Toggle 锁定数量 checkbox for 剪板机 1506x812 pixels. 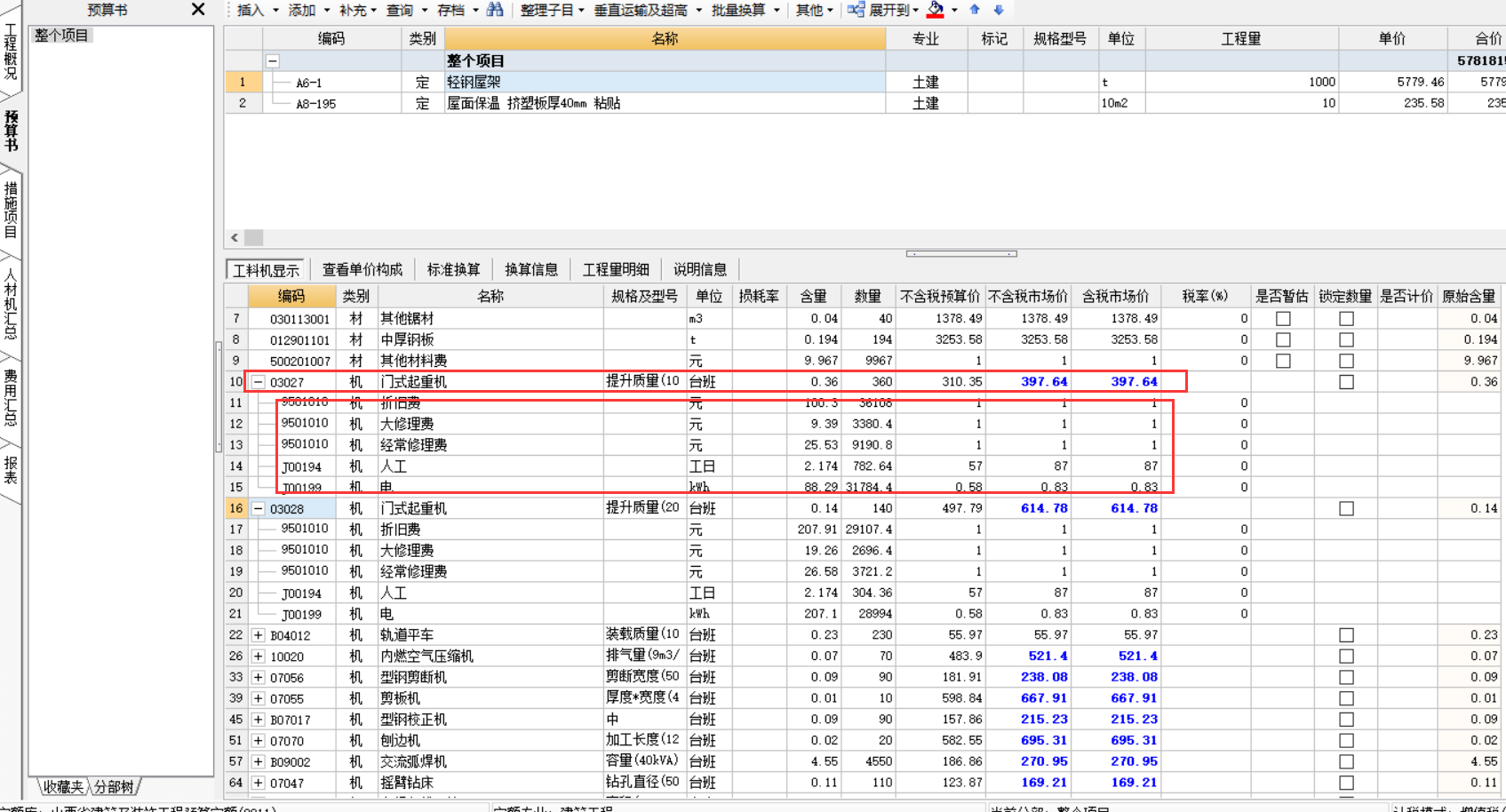1346,699
